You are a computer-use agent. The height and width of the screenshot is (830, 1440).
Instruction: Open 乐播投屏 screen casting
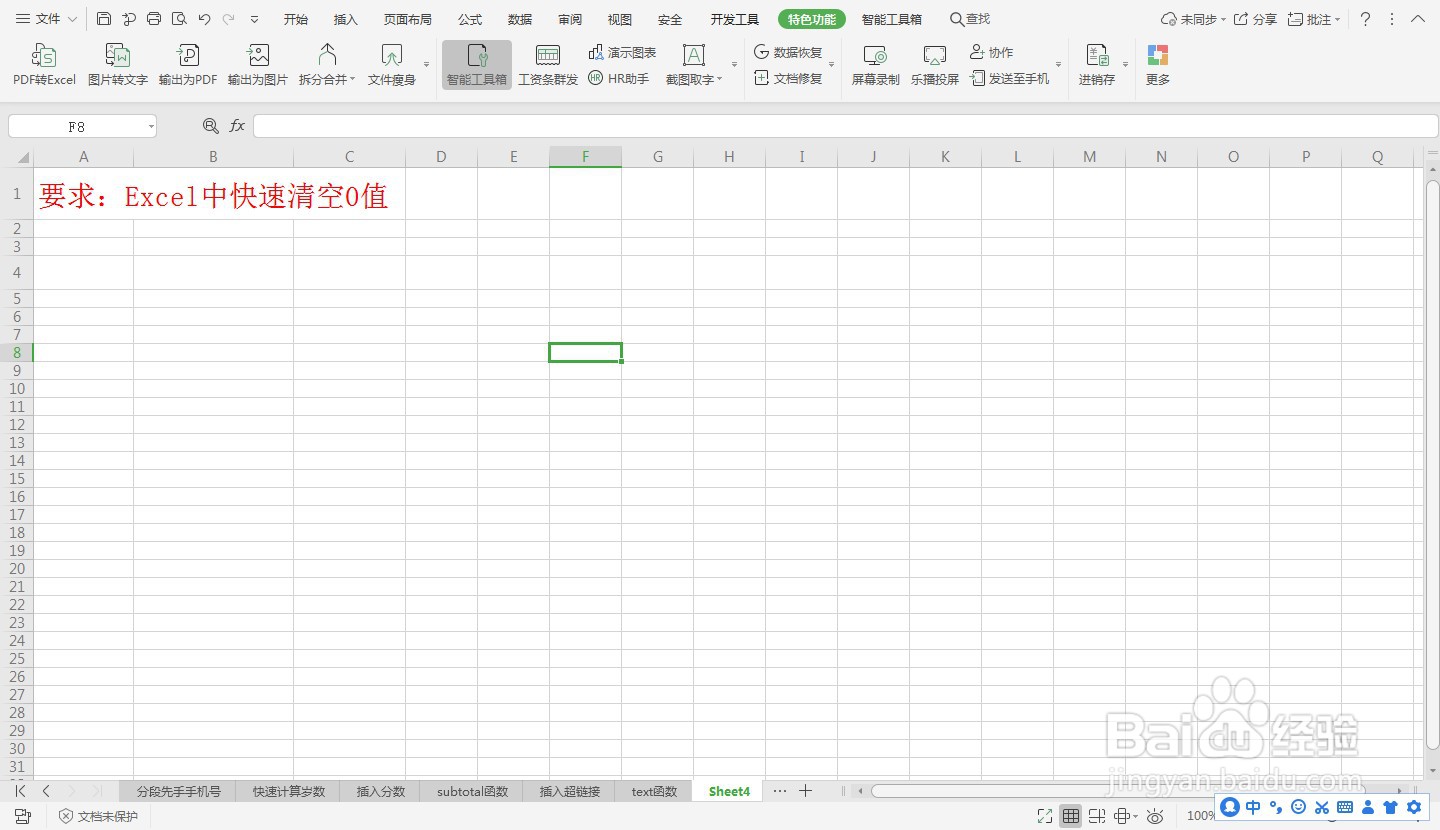point(935,65)
